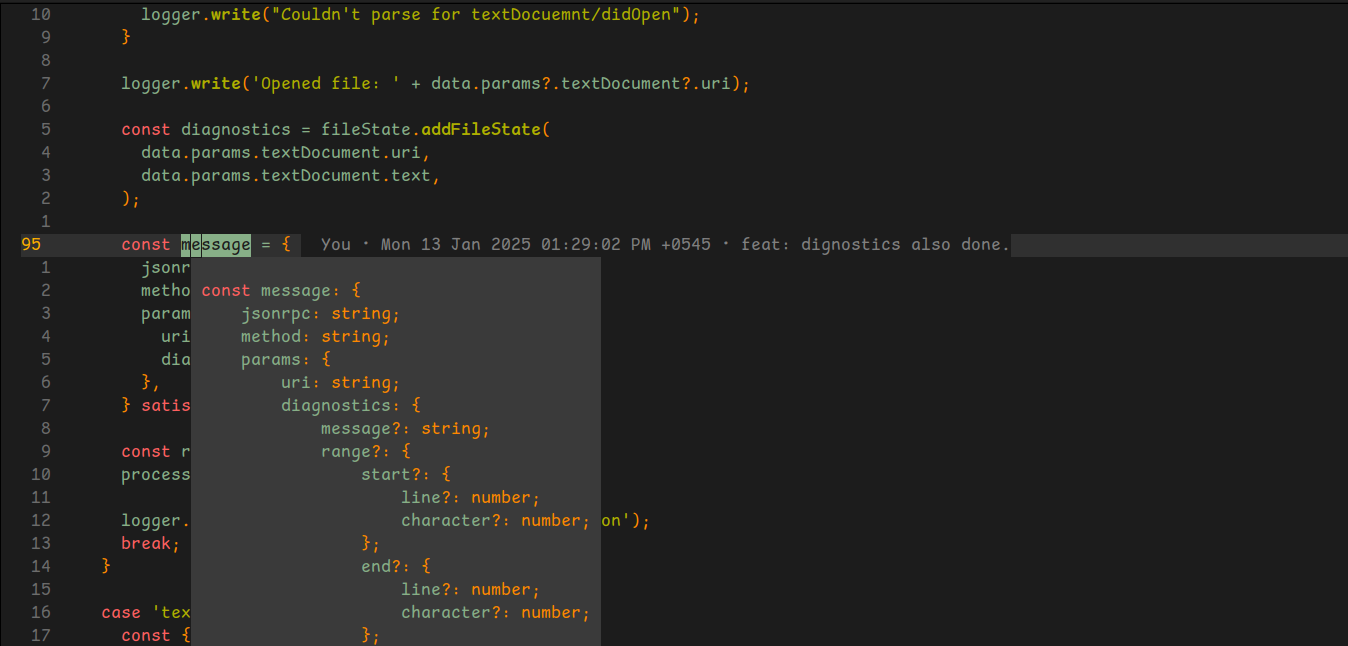This screenshot has height=646, width=1348.
Task: Select the break statement on line 13
Action: click(x=148, y=543)
